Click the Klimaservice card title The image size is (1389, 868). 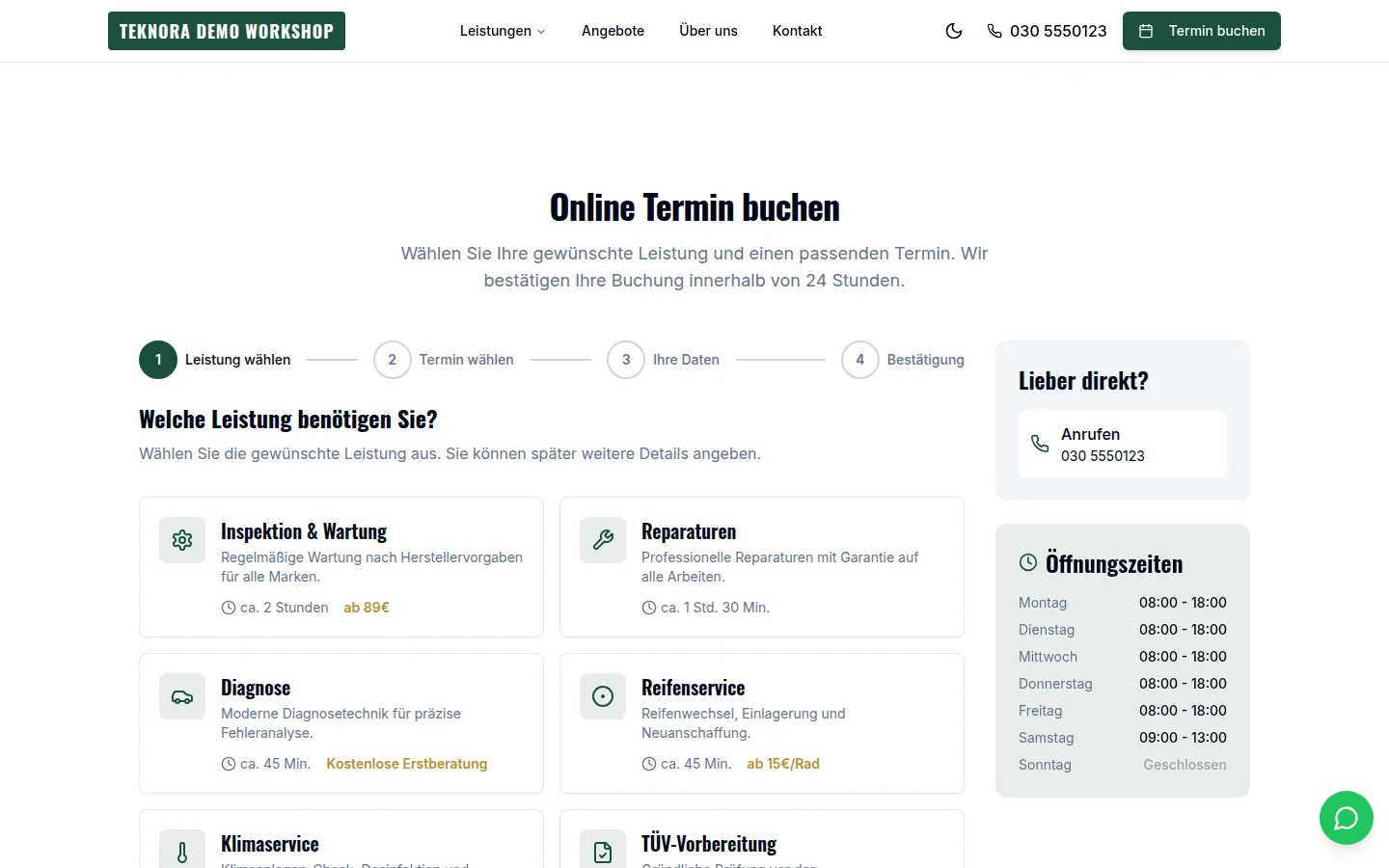coord(270,844)
